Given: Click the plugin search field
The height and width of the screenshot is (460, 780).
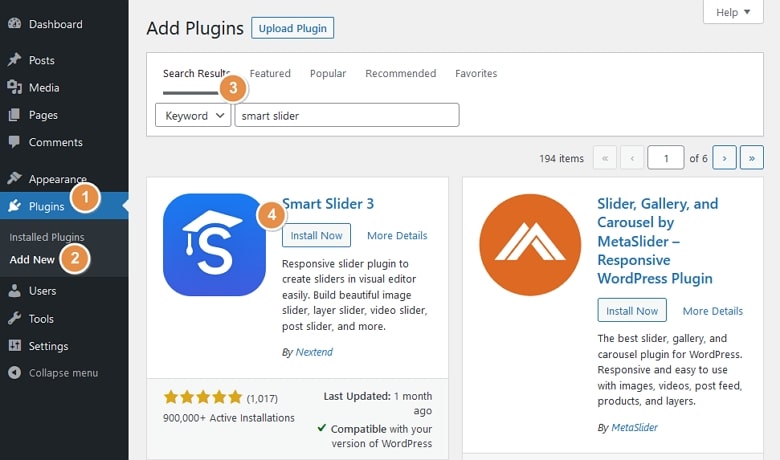Looking at the screenshot, I should pyautogui.click(x=347, y=115).
